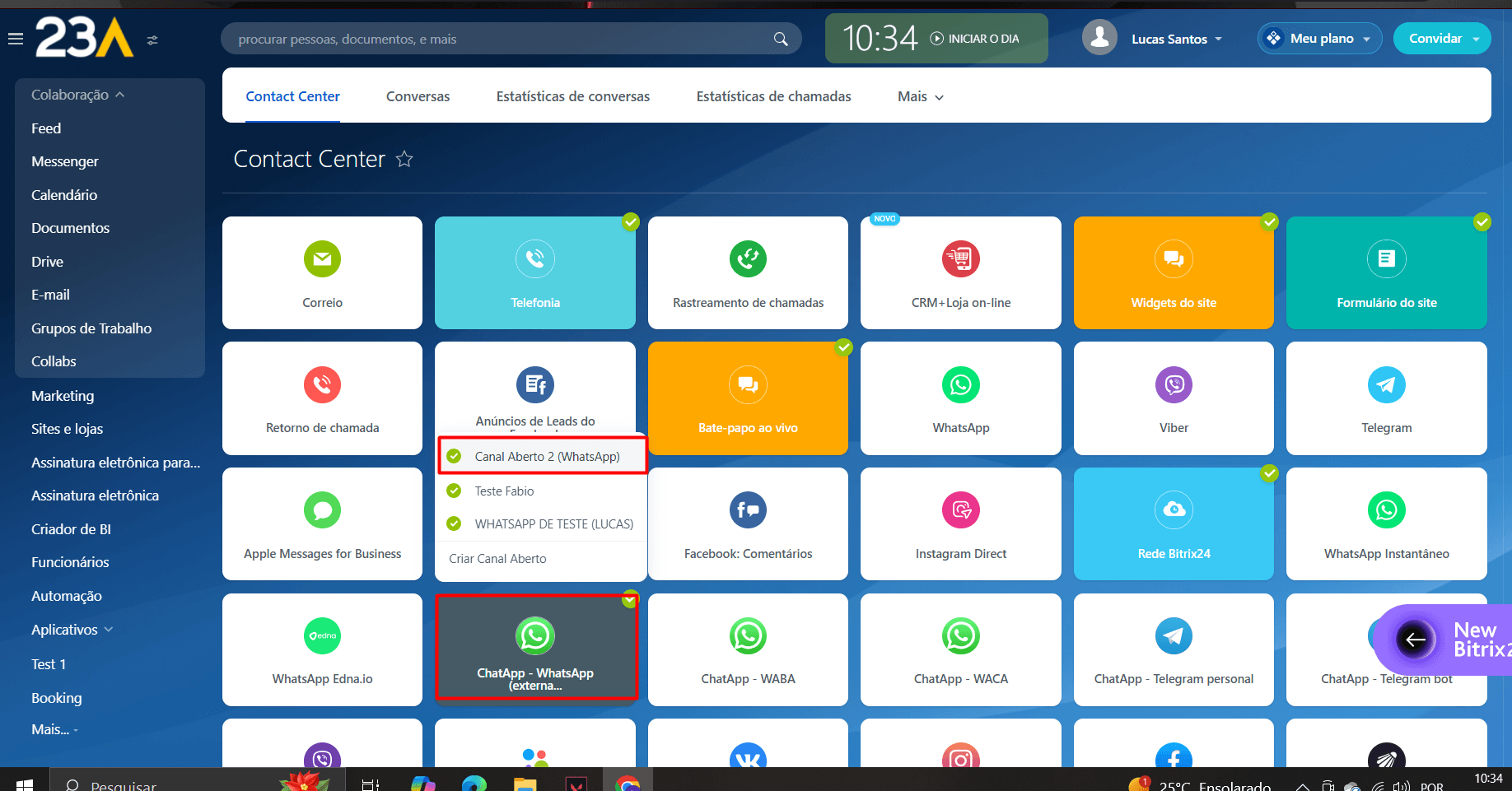Click Criar Canal Aberto link
This screenshot has width=1512, height=791.
(497, 558)
